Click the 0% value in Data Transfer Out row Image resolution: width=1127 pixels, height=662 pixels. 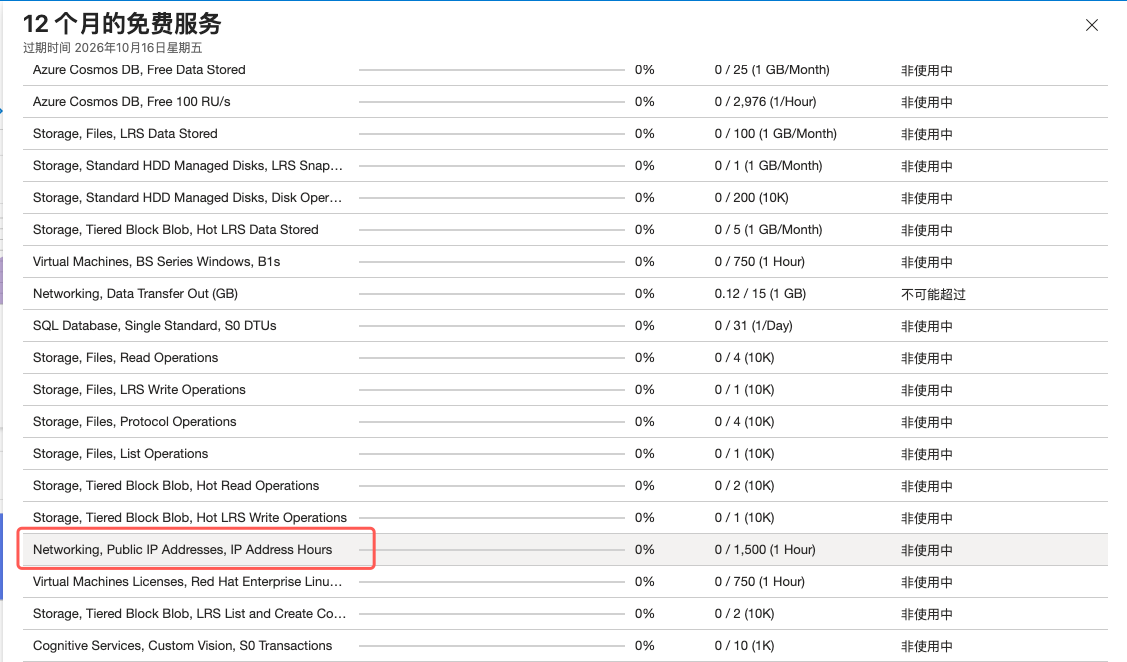point(644,294)
